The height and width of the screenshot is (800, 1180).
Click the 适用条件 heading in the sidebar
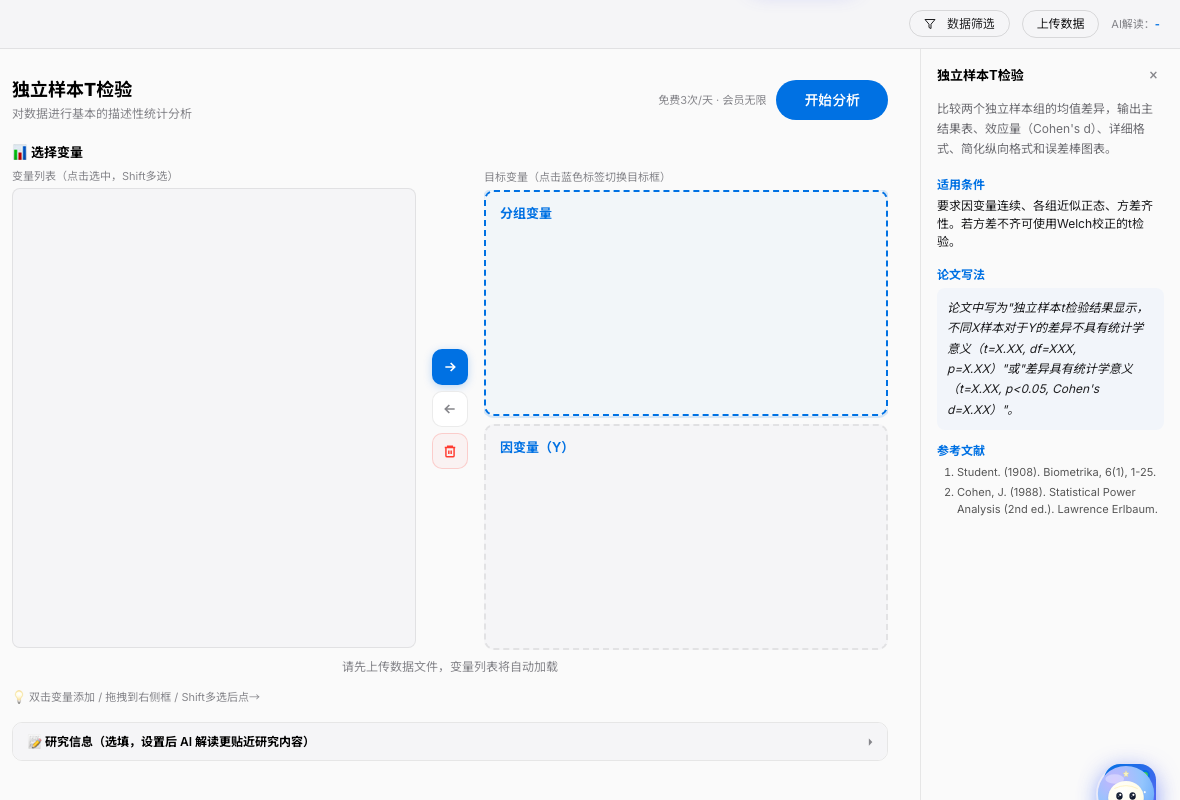pos(961,184)
